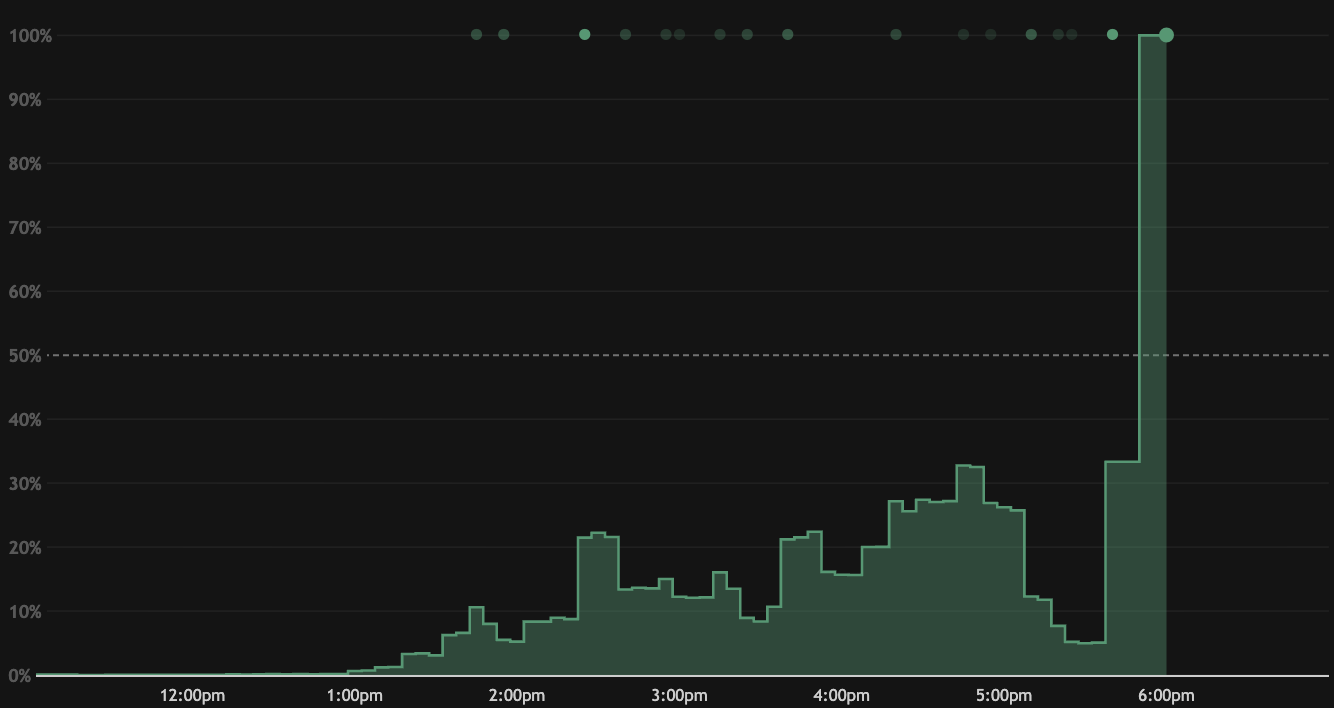Click the 6:00pm time label
This screenshot has height=708, width=1334.
1166,695
